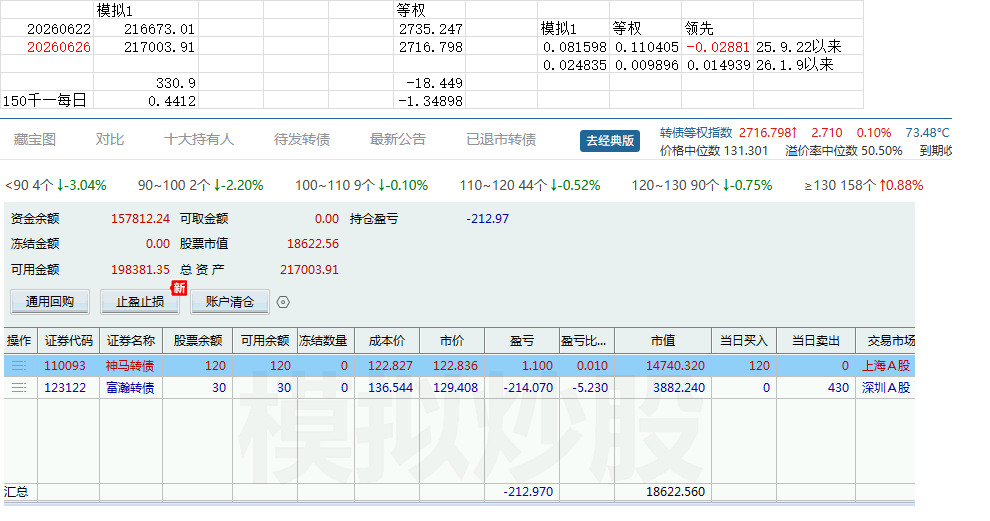
Task: Select the 领先 header cell
Action: [717, 28]
